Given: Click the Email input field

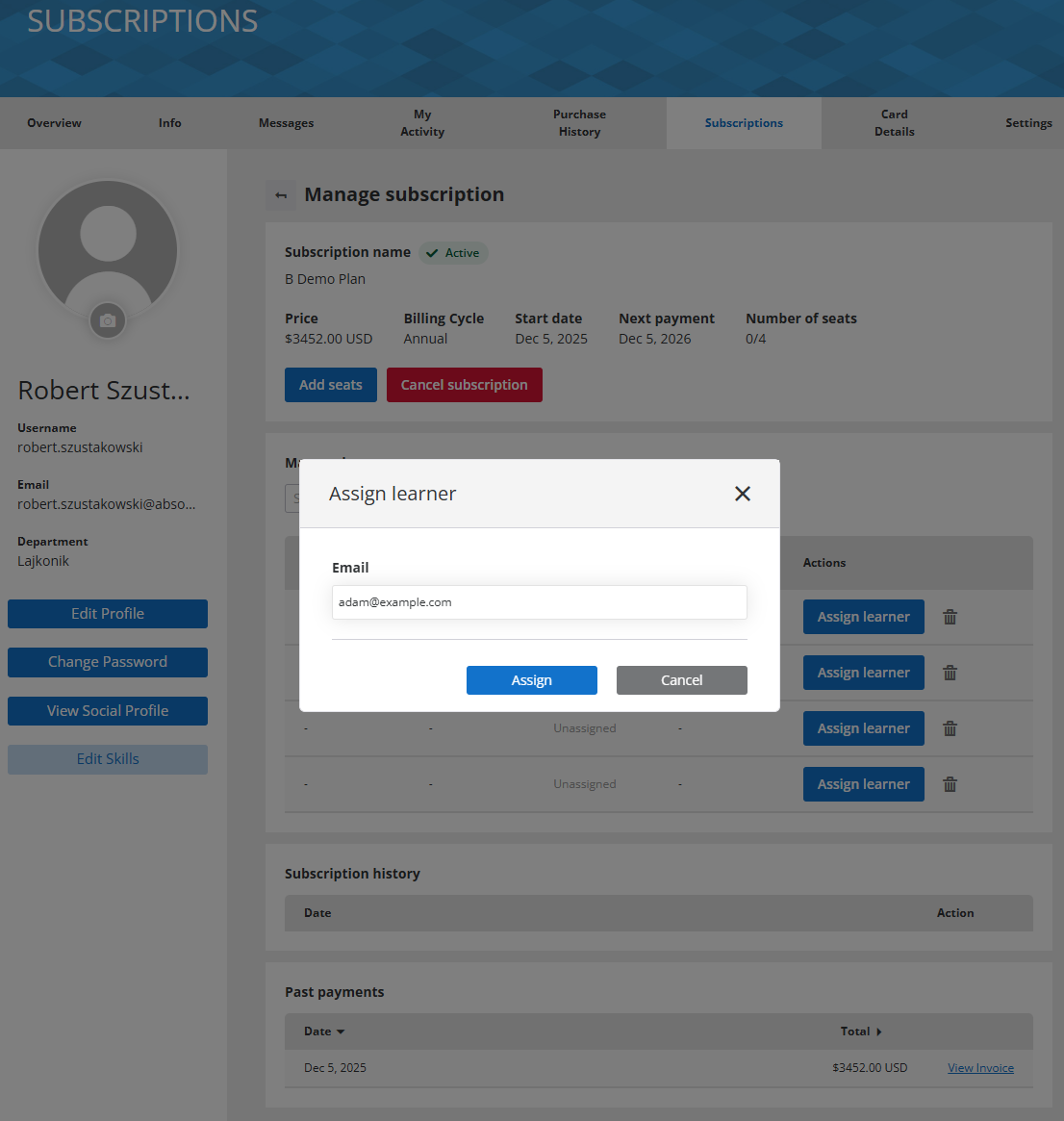Looking at the screenshot, I should (540, 602).
